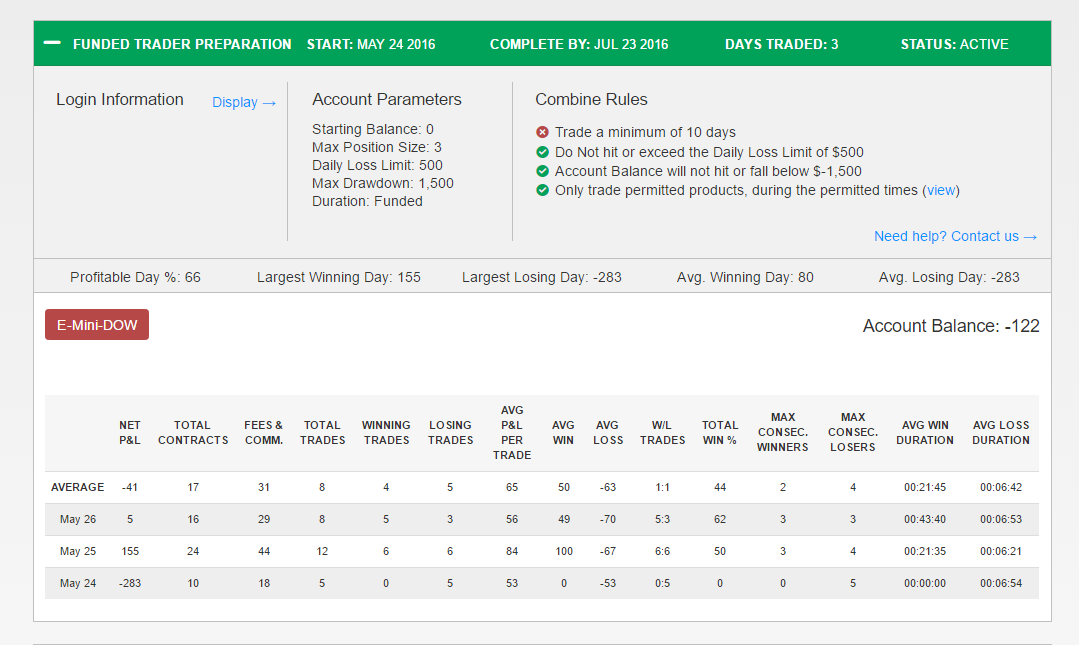Click the W/L TRADES column header
1079x645 pixels.
[x=662, y=432]
